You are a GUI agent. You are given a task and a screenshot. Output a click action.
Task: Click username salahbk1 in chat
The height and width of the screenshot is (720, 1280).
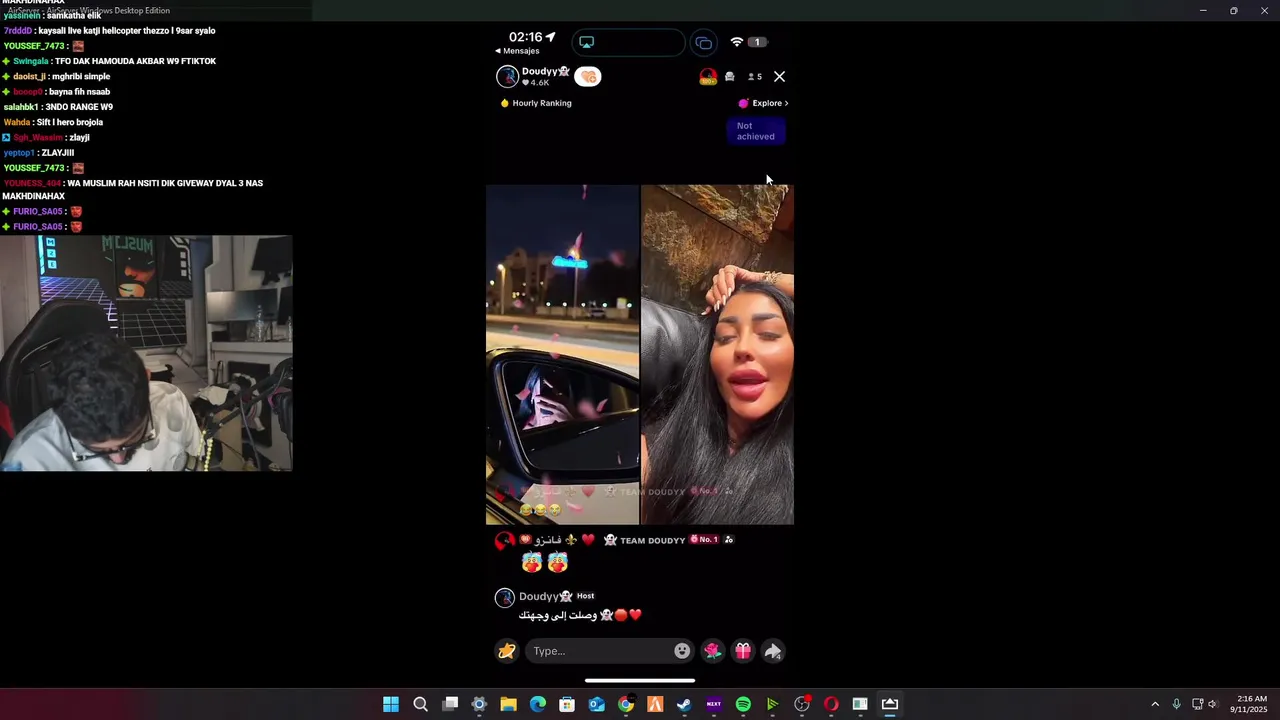21,107
